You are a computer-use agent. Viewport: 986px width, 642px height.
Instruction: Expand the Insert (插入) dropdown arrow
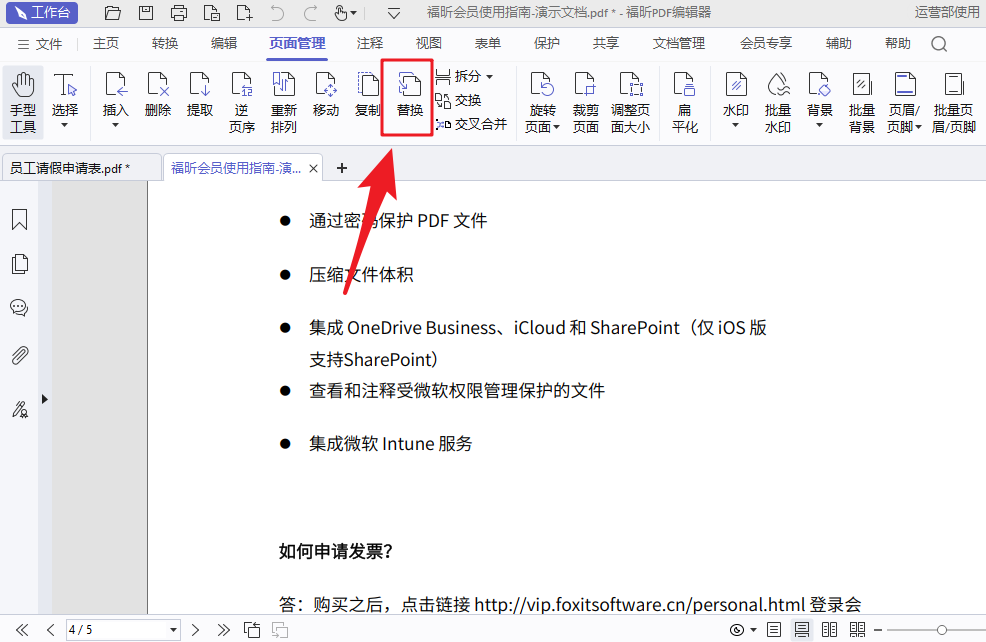pos(115,126)
